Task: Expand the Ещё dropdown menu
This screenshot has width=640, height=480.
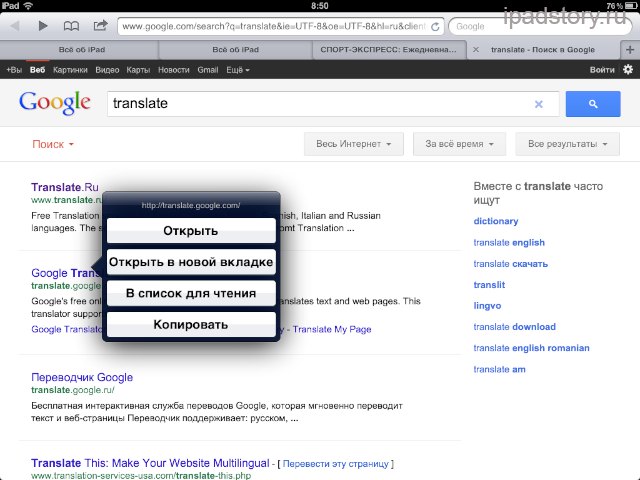Action: pyautogui.click(x=238, y=70)
